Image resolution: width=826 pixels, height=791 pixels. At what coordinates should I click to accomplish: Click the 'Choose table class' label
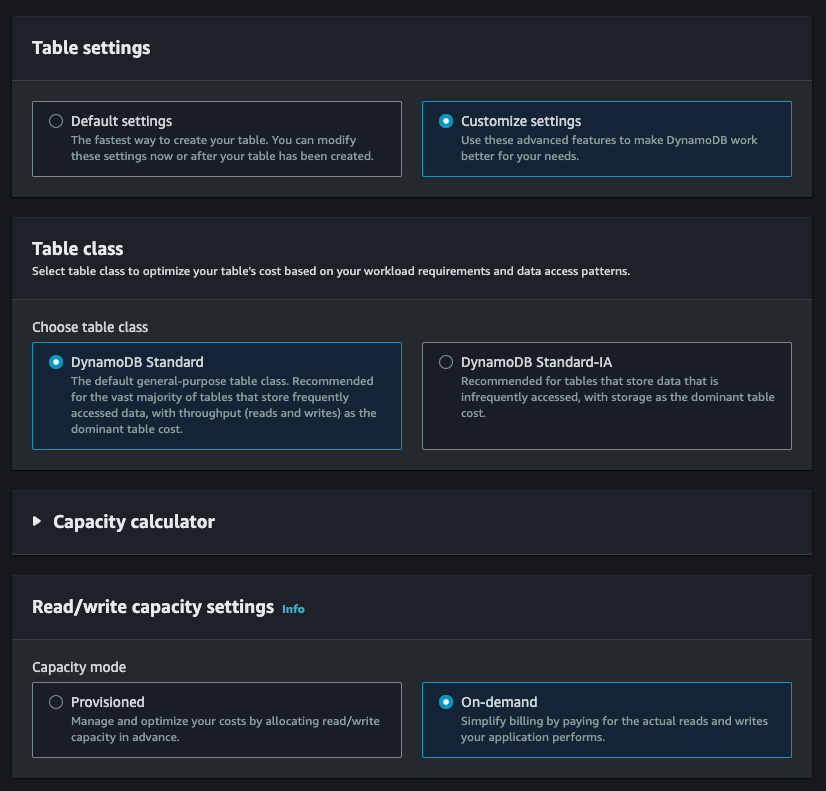[x=90, y=327]
